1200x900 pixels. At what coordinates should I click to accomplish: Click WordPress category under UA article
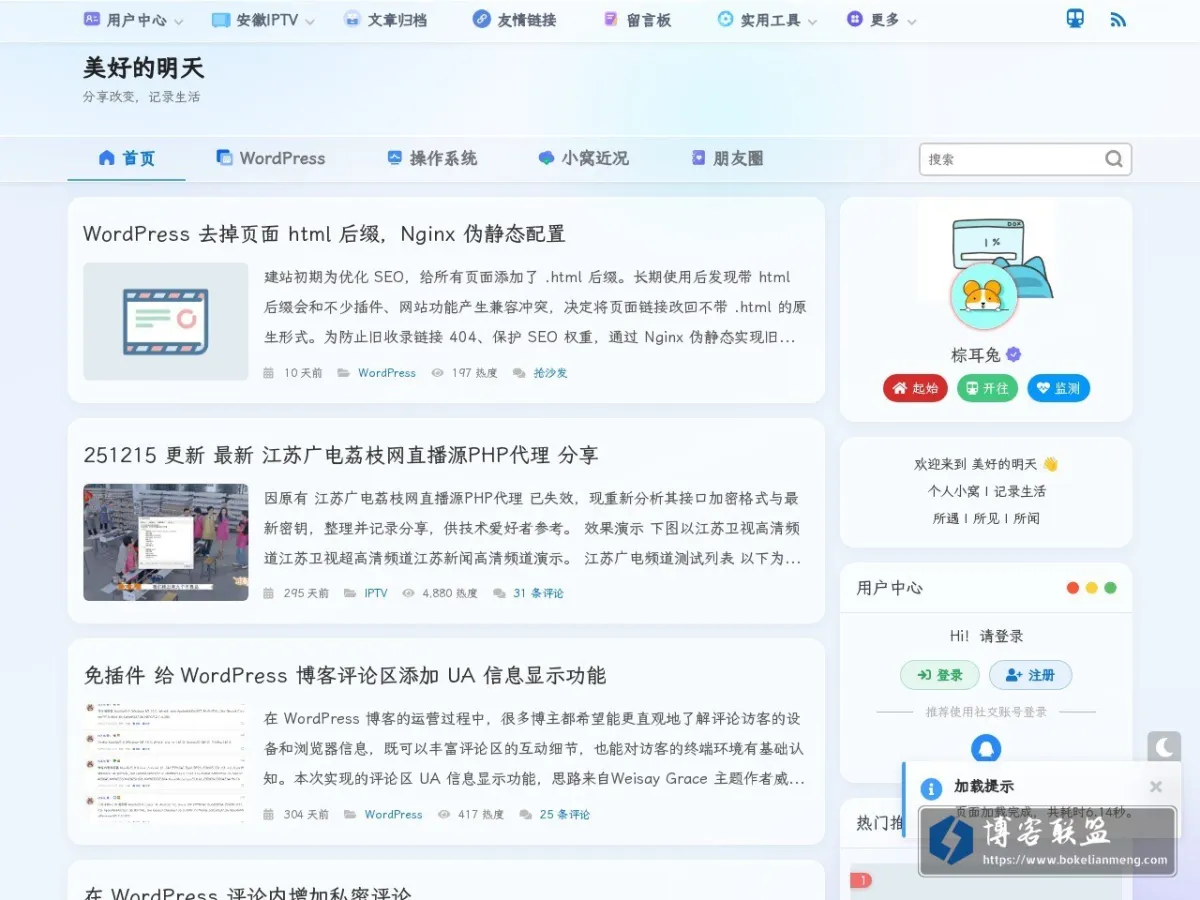[x=394, y=814]
